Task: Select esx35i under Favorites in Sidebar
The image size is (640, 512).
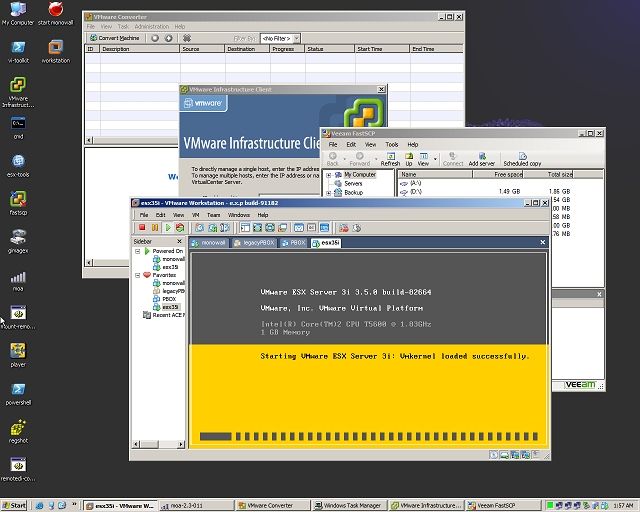Action: 170,307
